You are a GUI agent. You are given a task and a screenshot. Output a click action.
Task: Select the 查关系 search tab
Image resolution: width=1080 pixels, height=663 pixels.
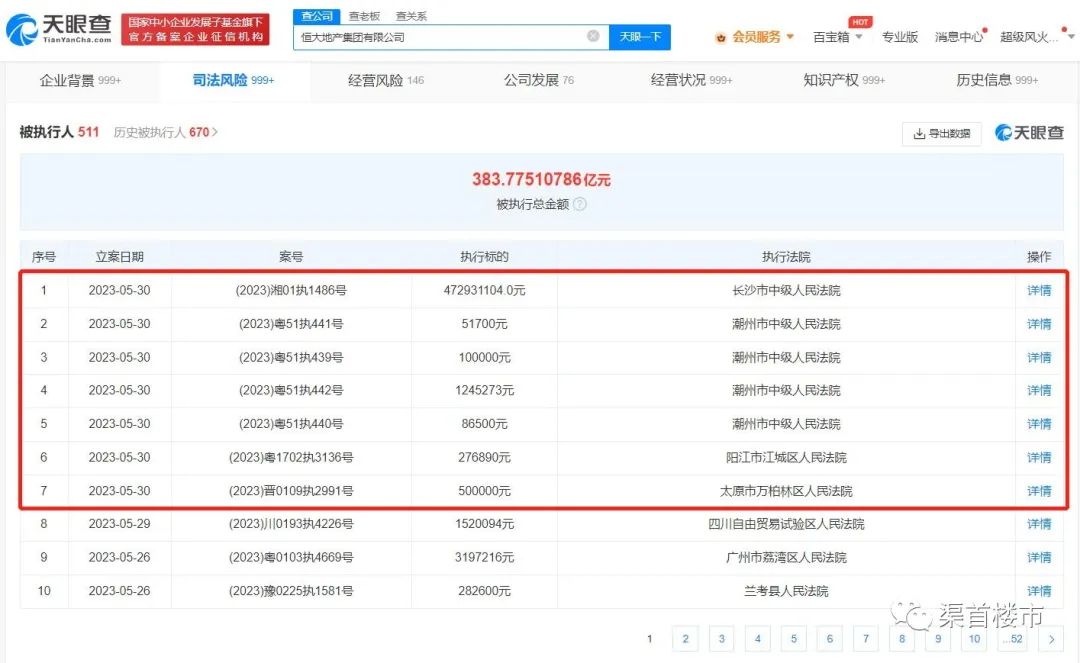tap(411, 16)
